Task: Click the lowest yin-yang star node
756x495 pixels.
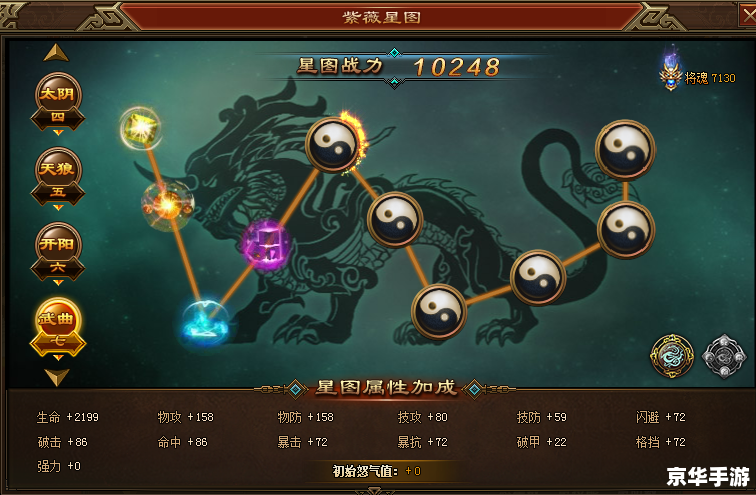Action: click(439, 311)
